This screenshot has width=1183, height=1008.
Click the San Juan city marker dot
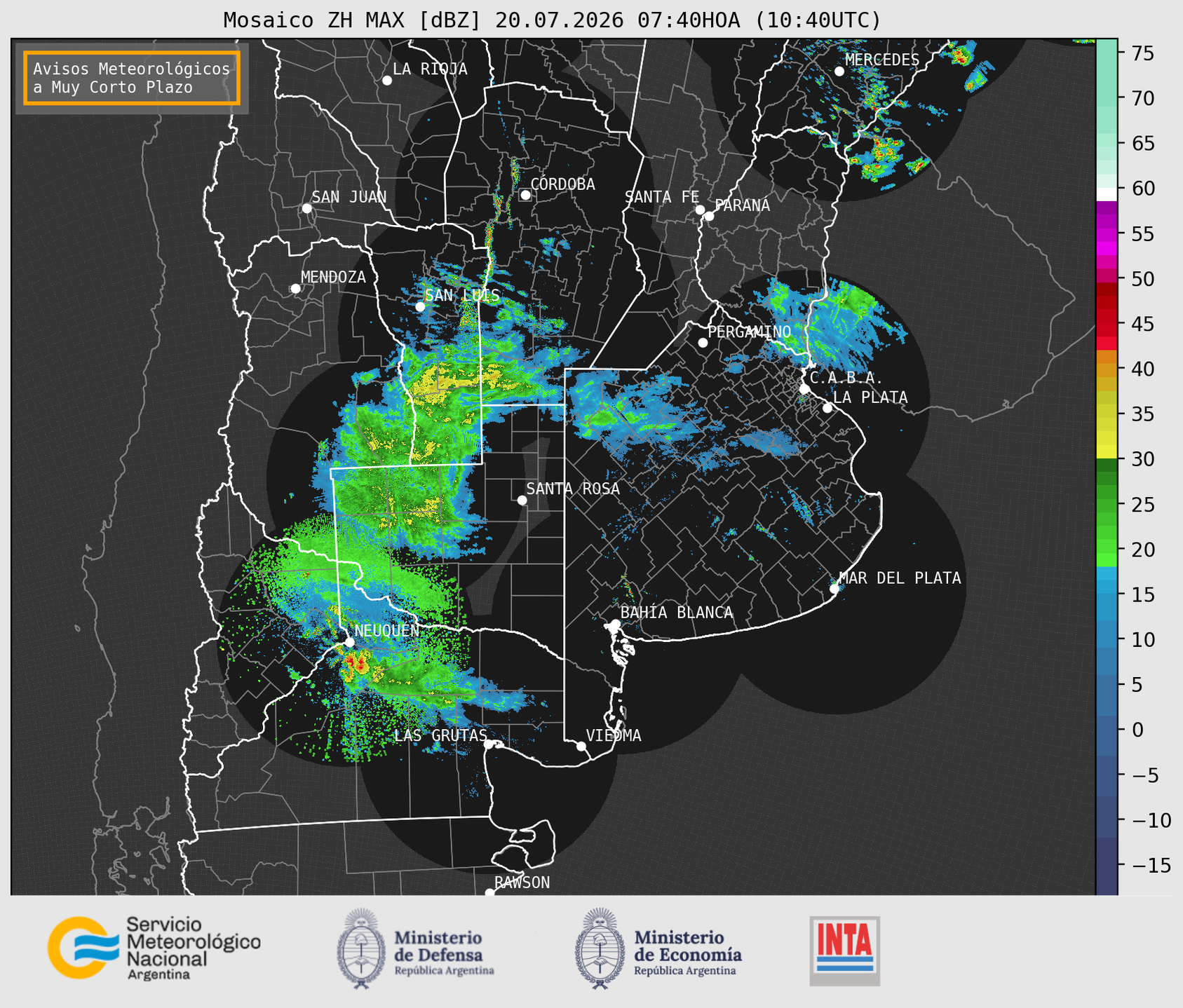click(306, 208)
